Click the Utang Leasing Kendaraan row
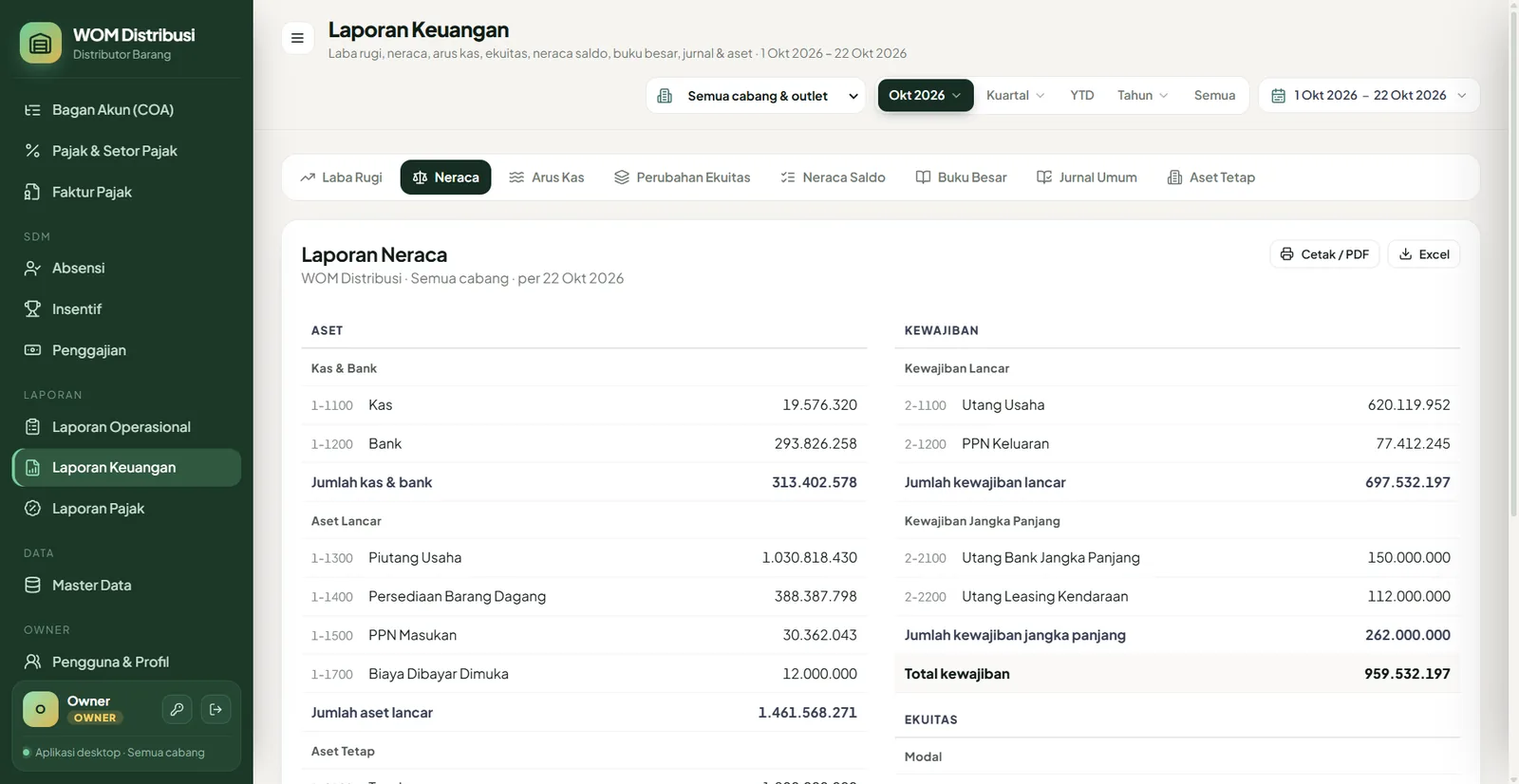 1177,597
